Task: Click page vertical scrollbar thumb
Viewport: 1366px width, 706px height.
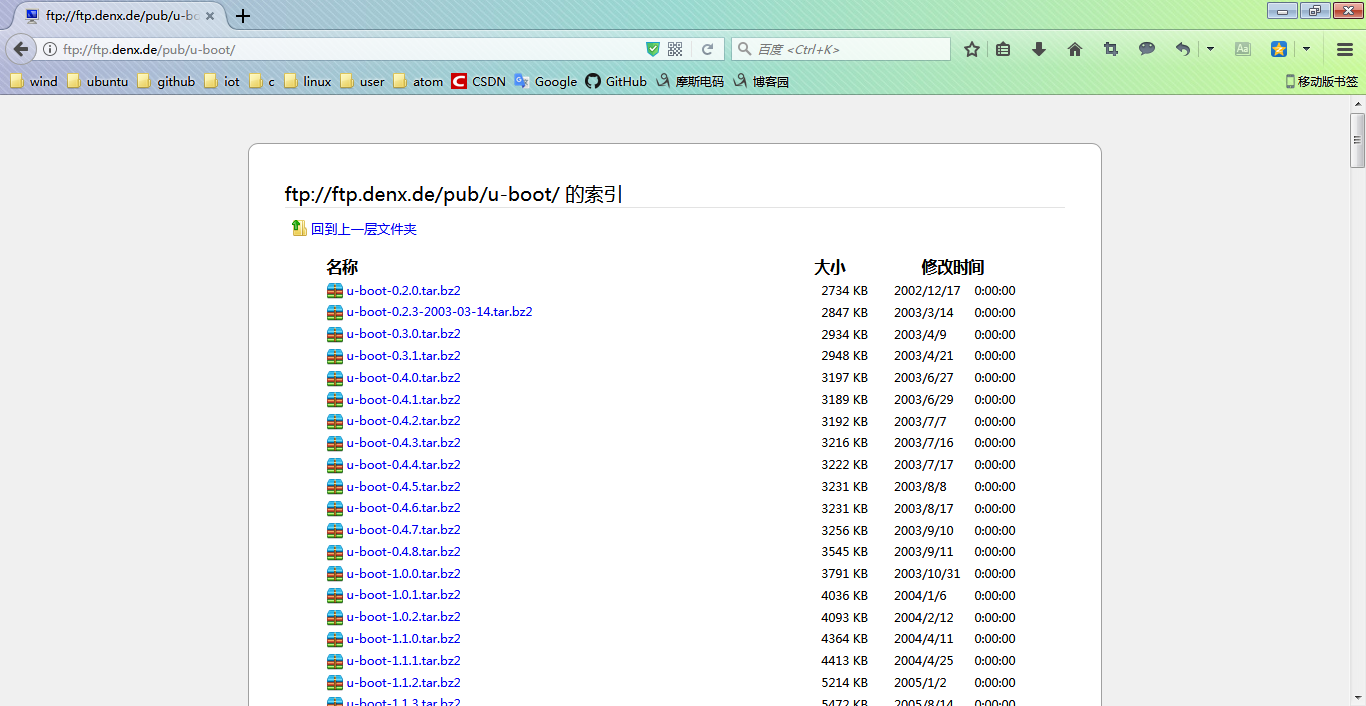Action: click(x=1357, y=140)
